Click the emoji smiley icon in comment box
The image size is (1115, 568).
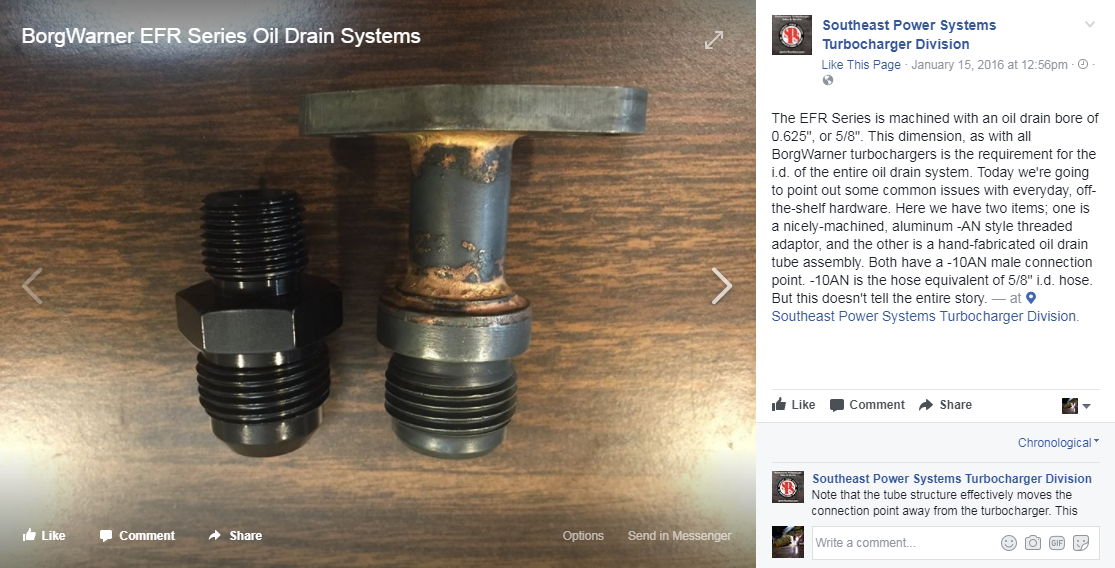pyautogui.click(x=1008, y=543)
